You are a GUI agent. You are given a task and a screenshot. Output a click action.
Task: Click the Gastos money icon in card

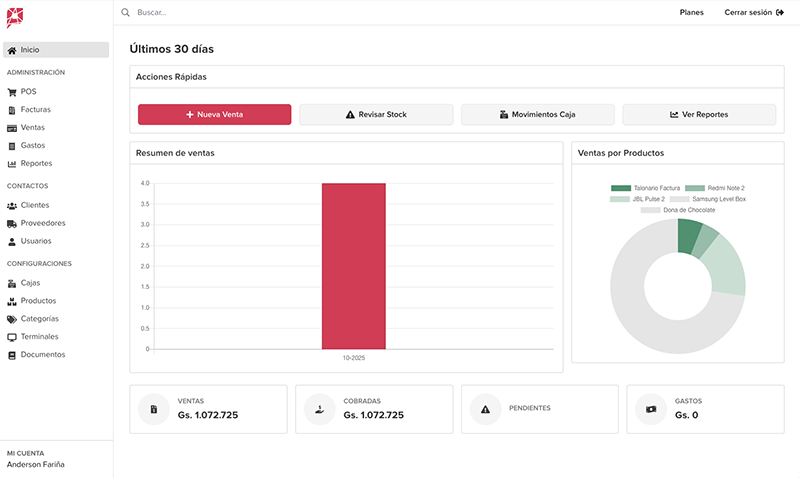[x=651, y=409]
